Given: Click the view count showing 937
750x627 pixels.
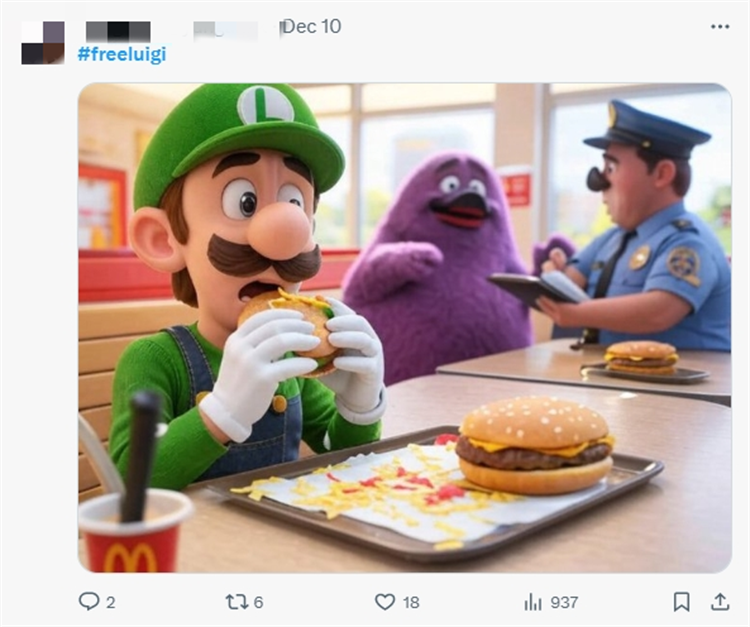Looking at the screenshot, I should tap(564, 602).
